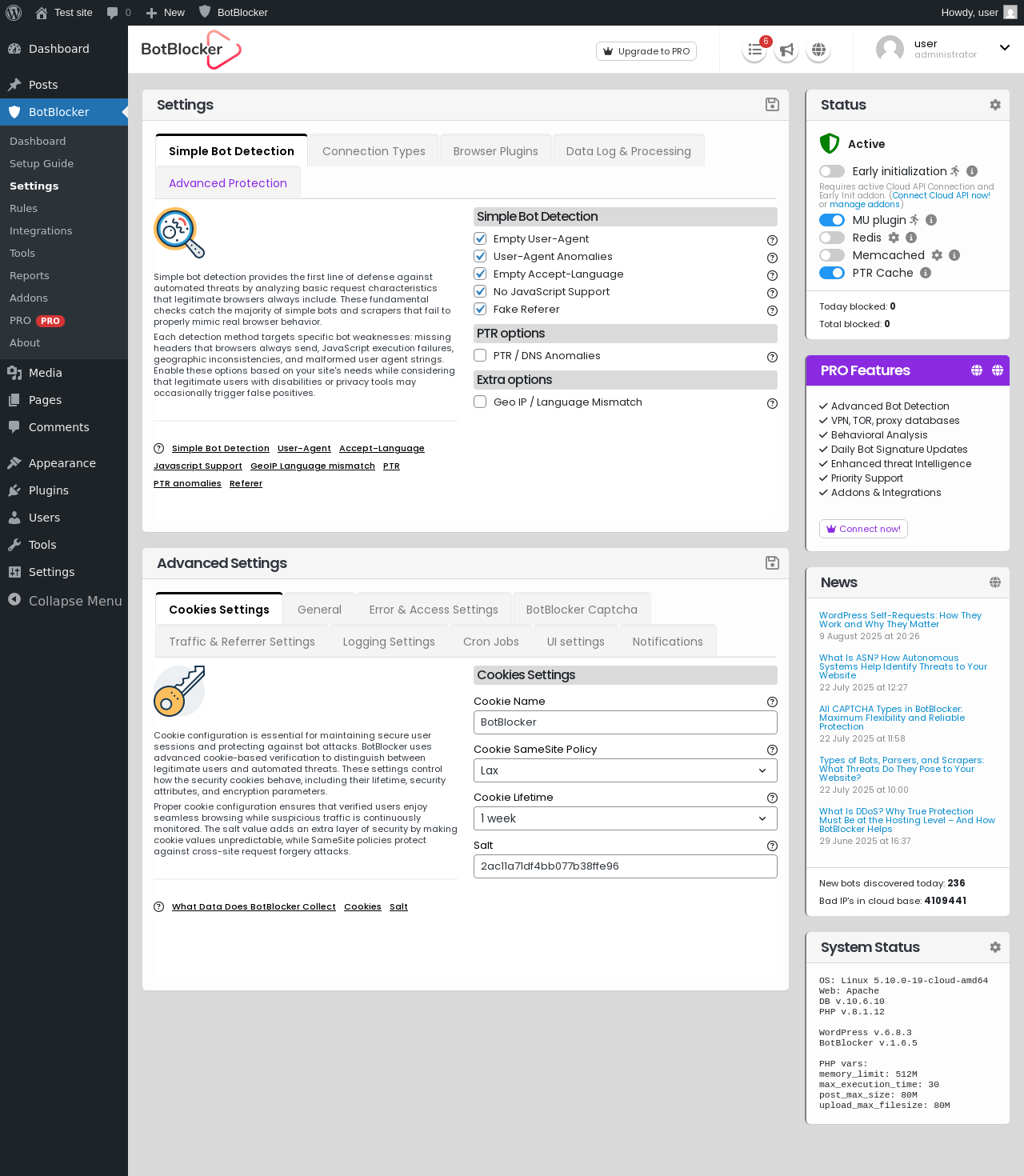The height and width of the screenshot is (1176, 1024).
Task: Click help icon for User-Agent Anomalies
Action: point(772,258)
